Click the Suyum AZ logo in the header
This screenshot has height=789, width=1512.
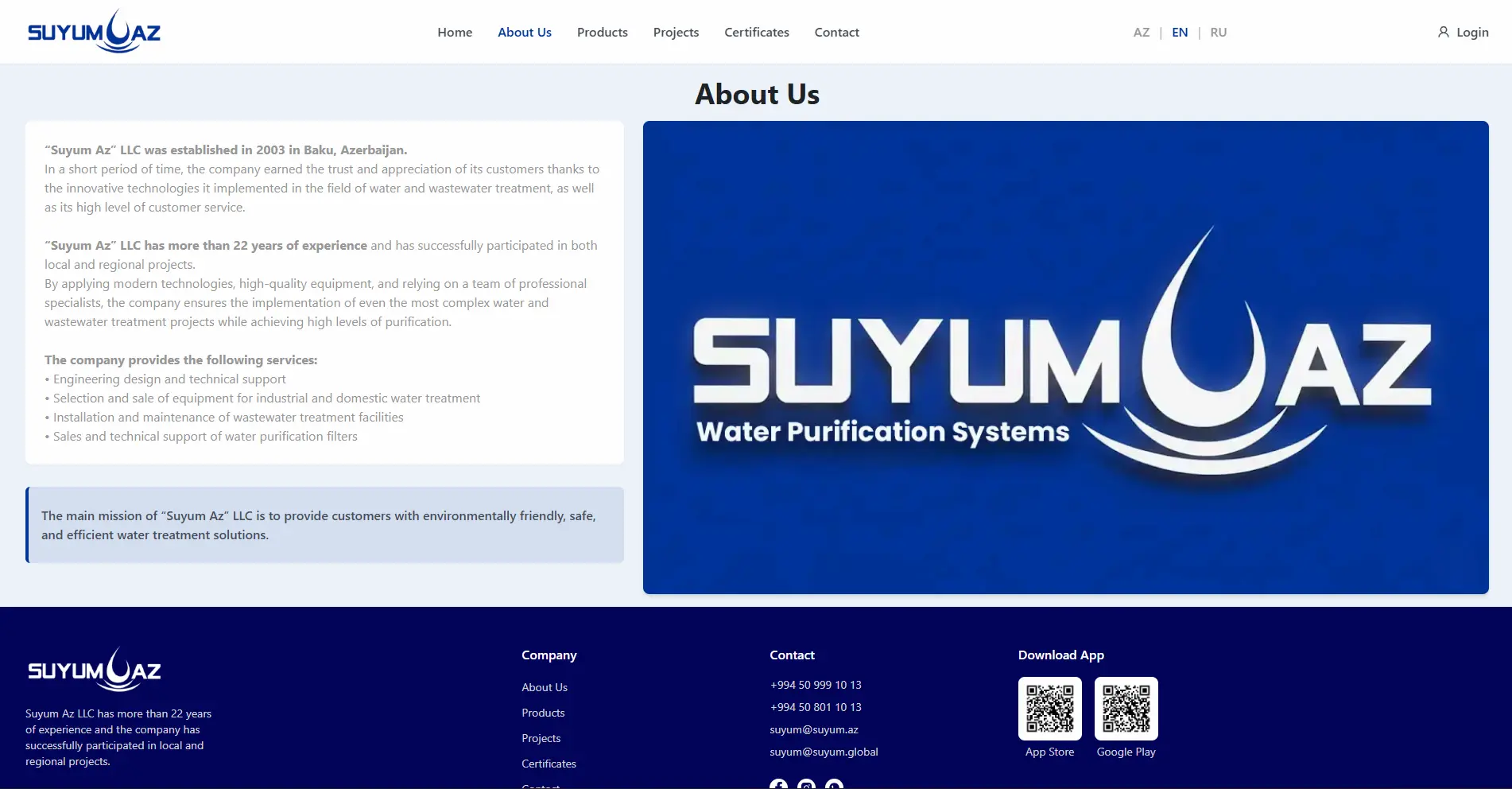94,32
